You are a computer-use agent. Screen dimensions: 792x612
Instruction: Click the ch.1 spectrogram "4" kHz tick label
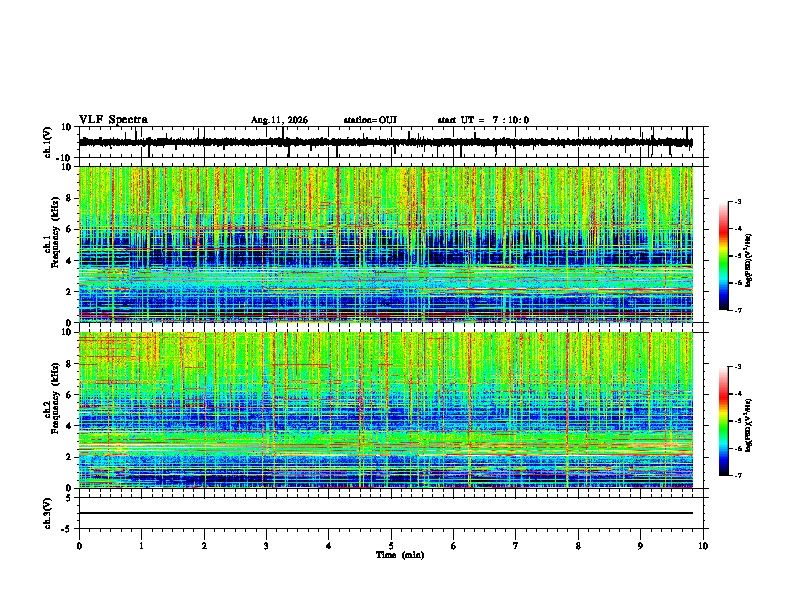click(70, 261)
